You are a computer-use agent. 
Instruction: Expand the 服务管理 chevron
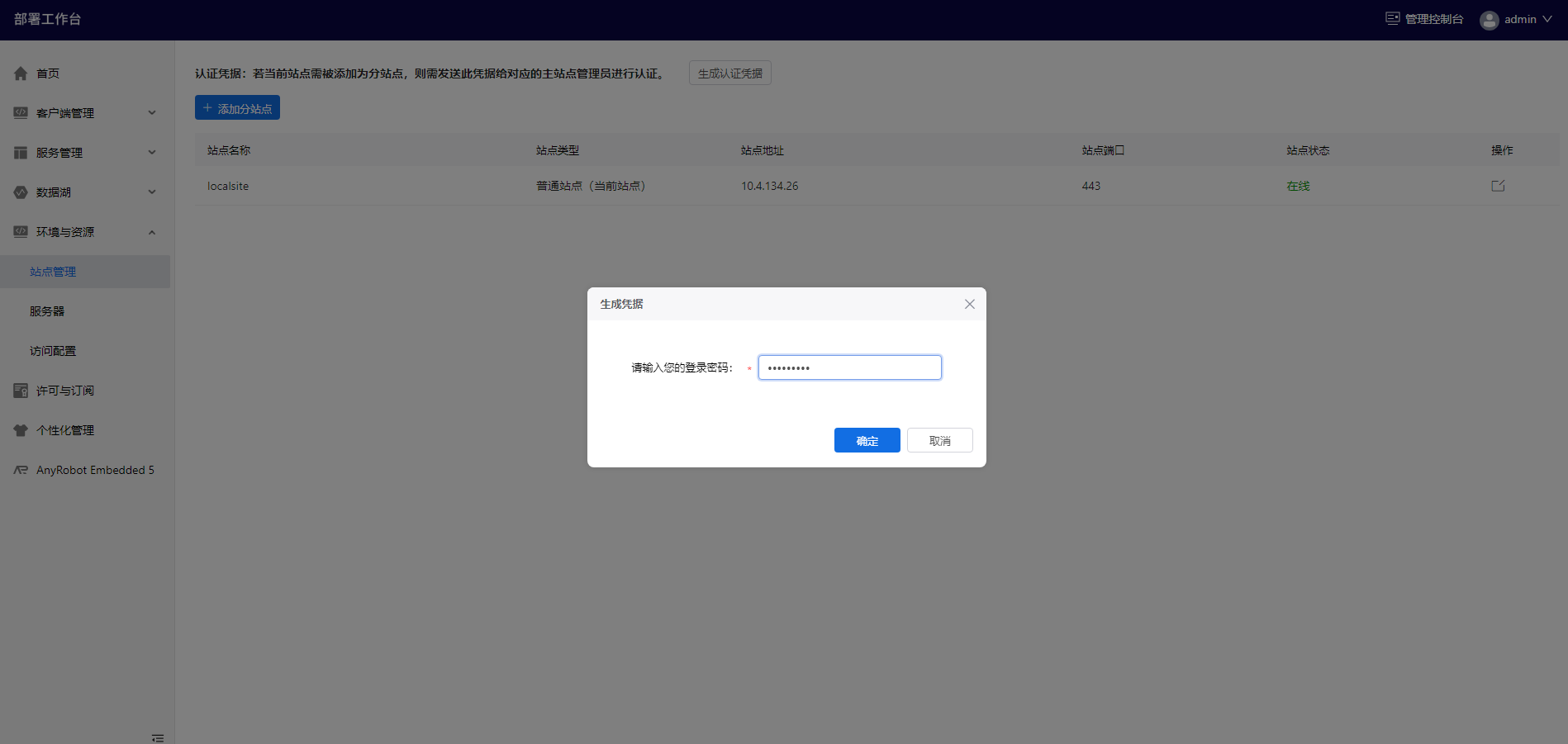(152, 152)
